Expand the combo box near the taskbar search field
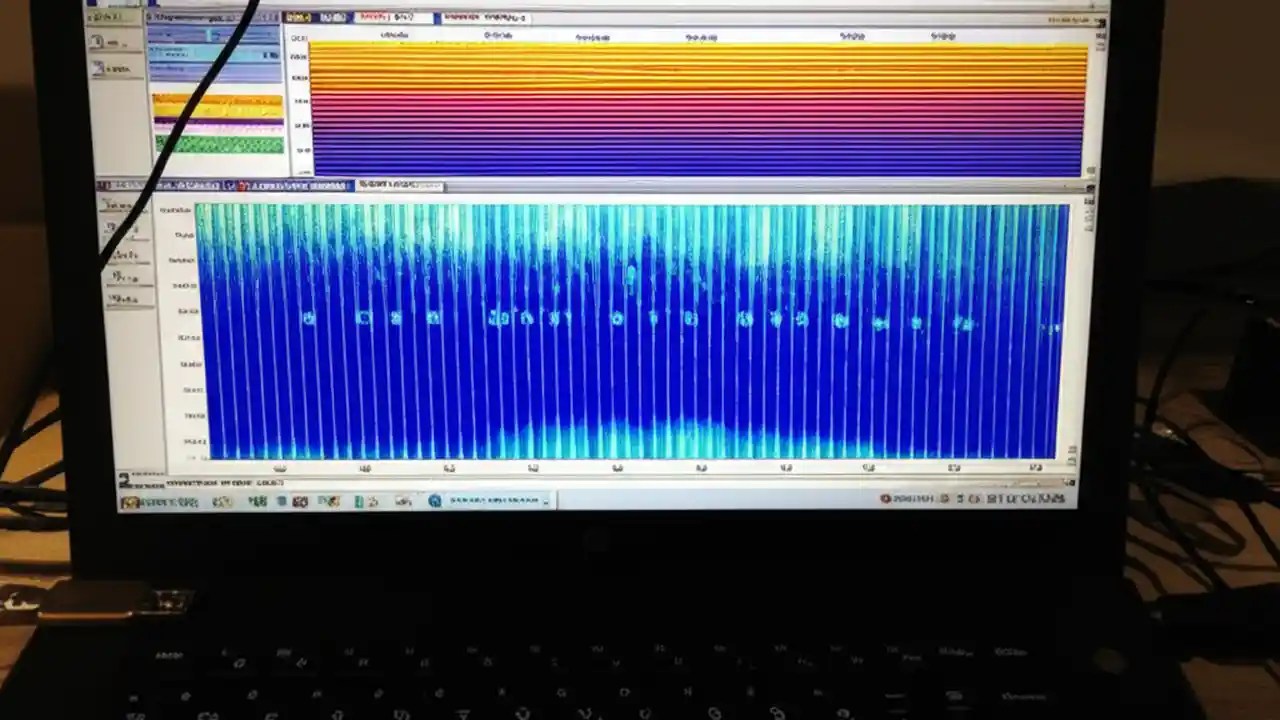Viewport: 1280px width, 720px height. pyautogui.click(x=547, y=501)
